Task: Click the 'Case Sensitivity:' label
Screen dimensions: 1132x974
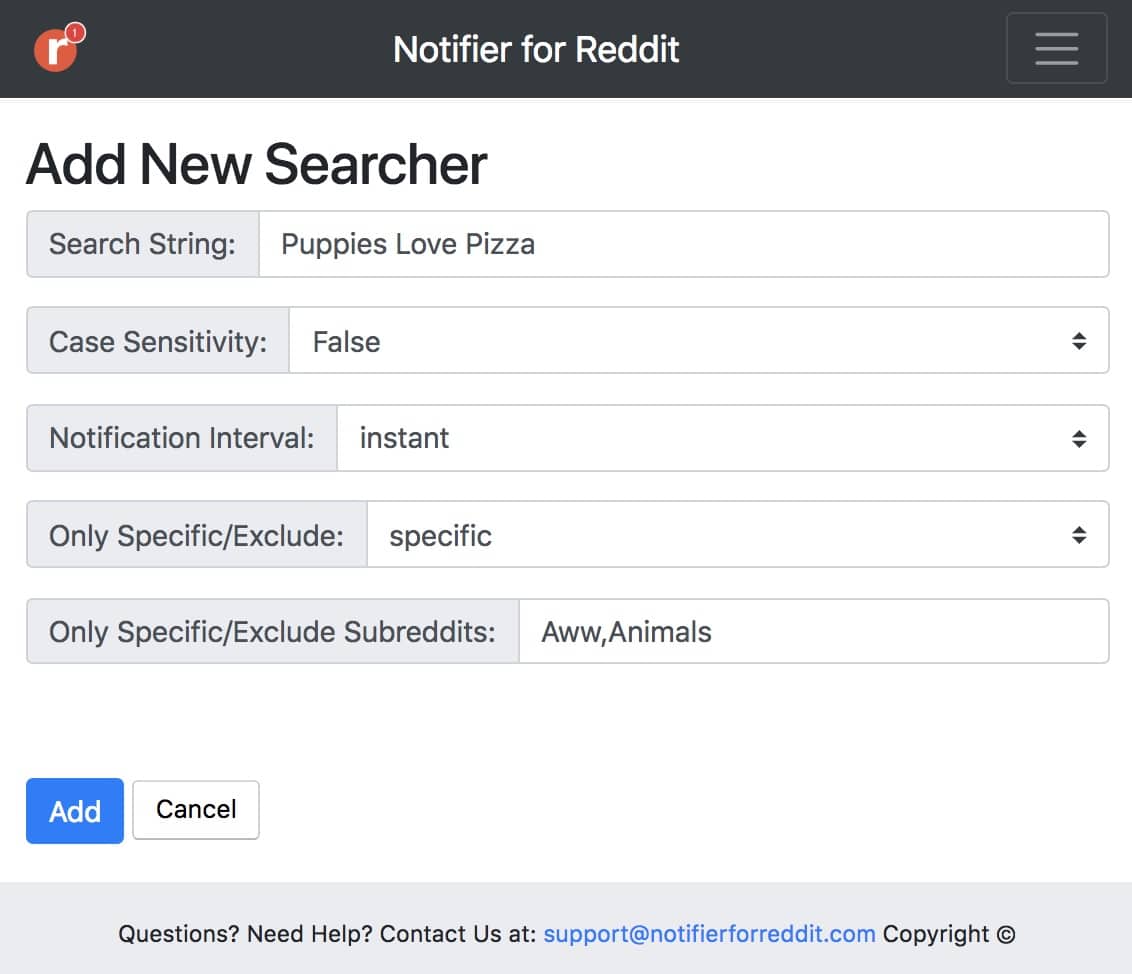Action: [156, 340]
